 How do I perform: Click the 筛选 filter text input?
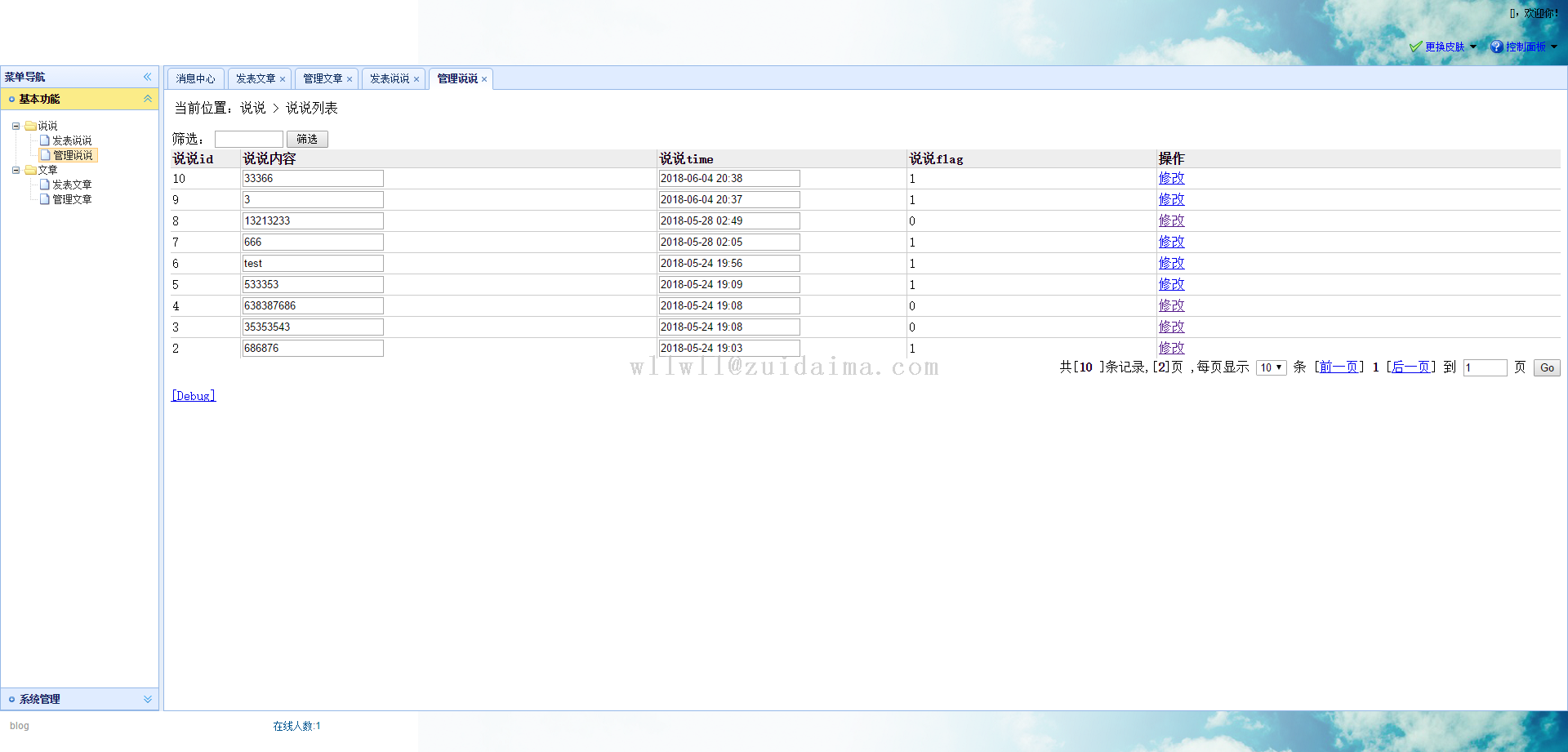coord(249,139)
